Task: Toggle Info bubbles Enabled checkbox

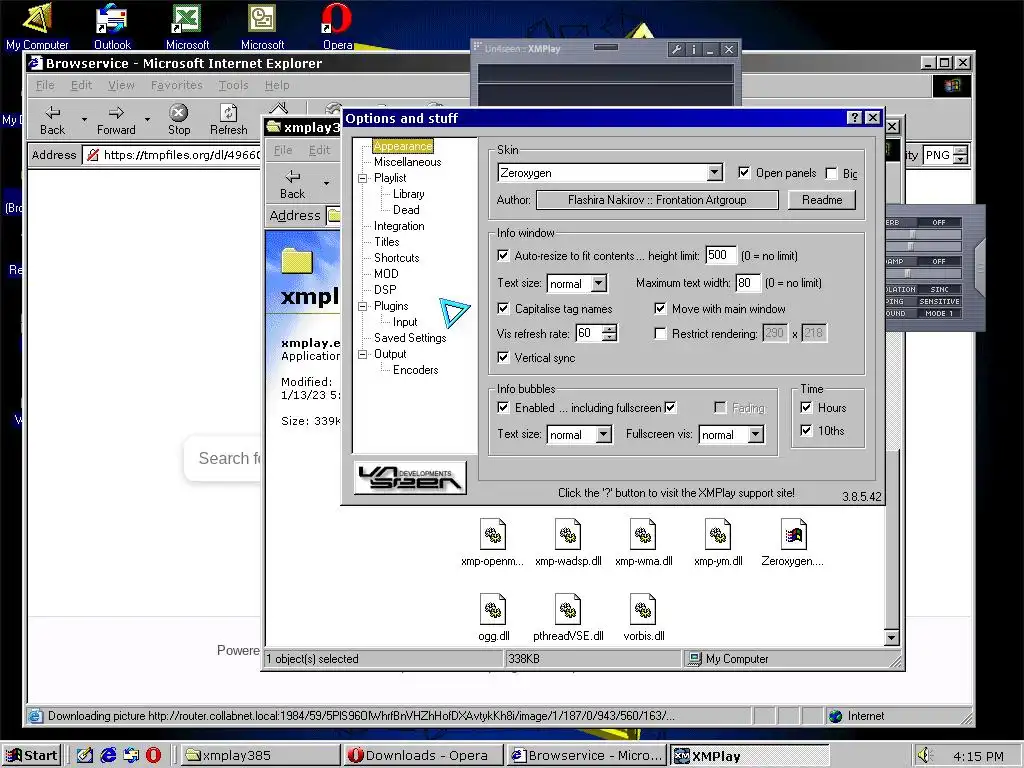Action: [x=503, y=408]
